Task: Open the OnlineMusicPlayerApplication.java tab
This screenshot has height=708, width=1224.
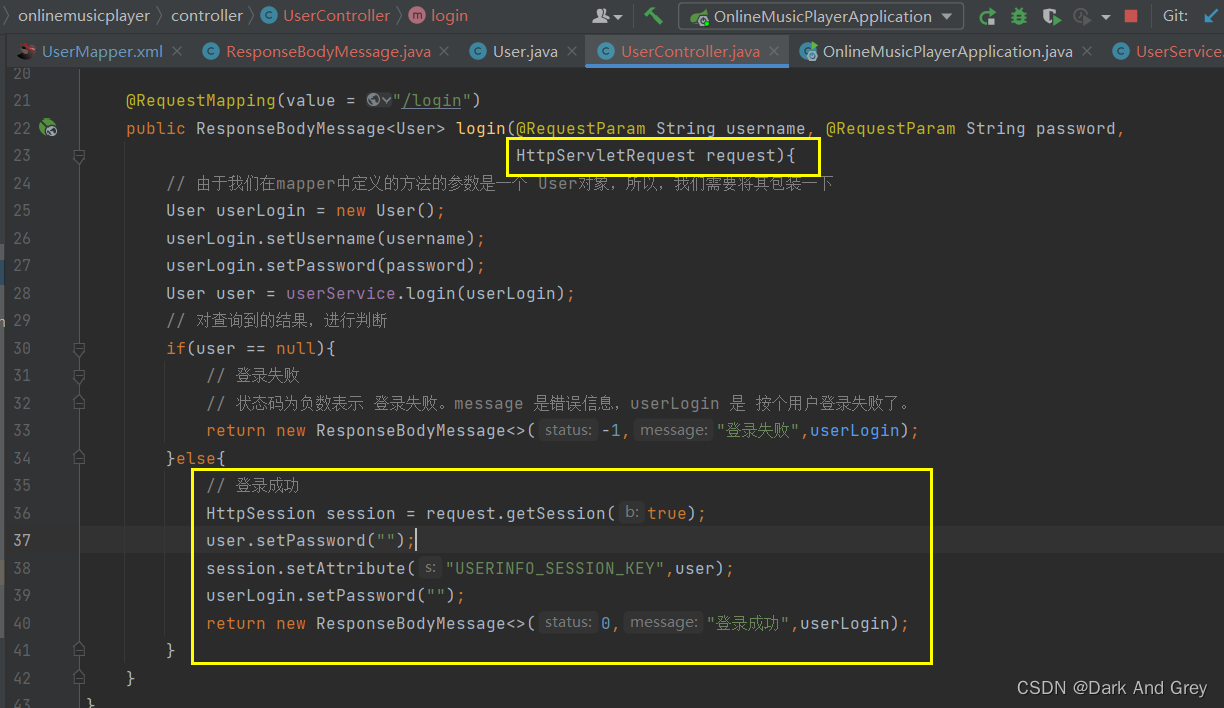Action: click(945, 51)
